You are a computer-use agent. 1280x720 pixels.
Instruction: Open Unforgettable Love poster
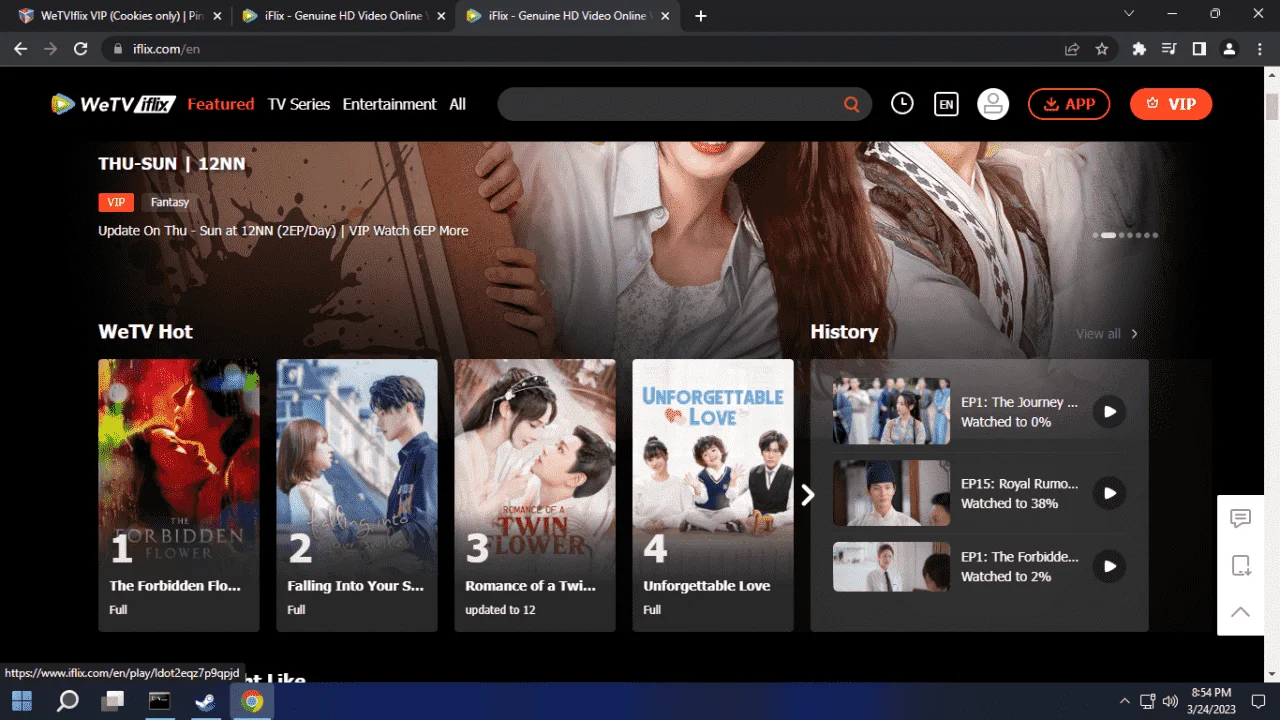pyautogui.click(x=713, y=464)
